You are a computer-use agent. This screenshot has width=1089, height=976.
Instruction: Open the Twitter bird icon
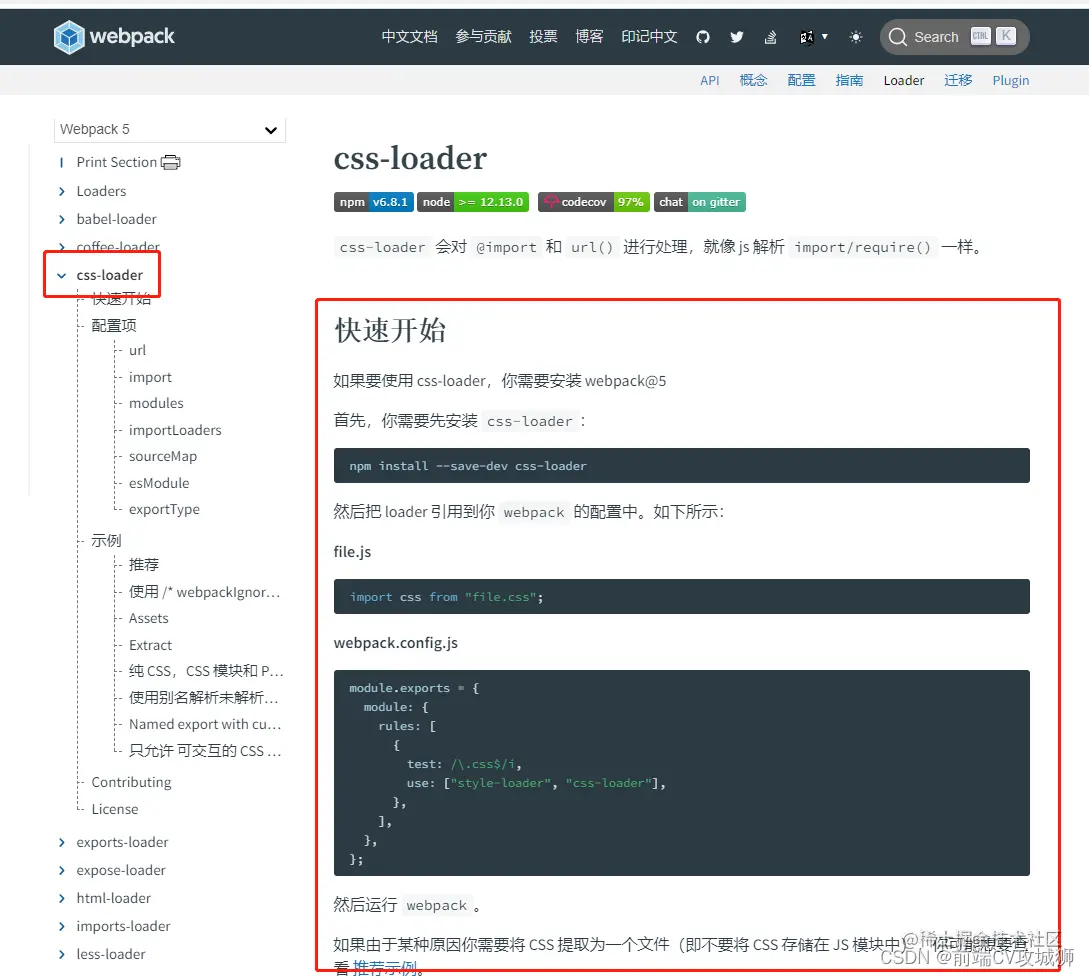tap(737, 37)
